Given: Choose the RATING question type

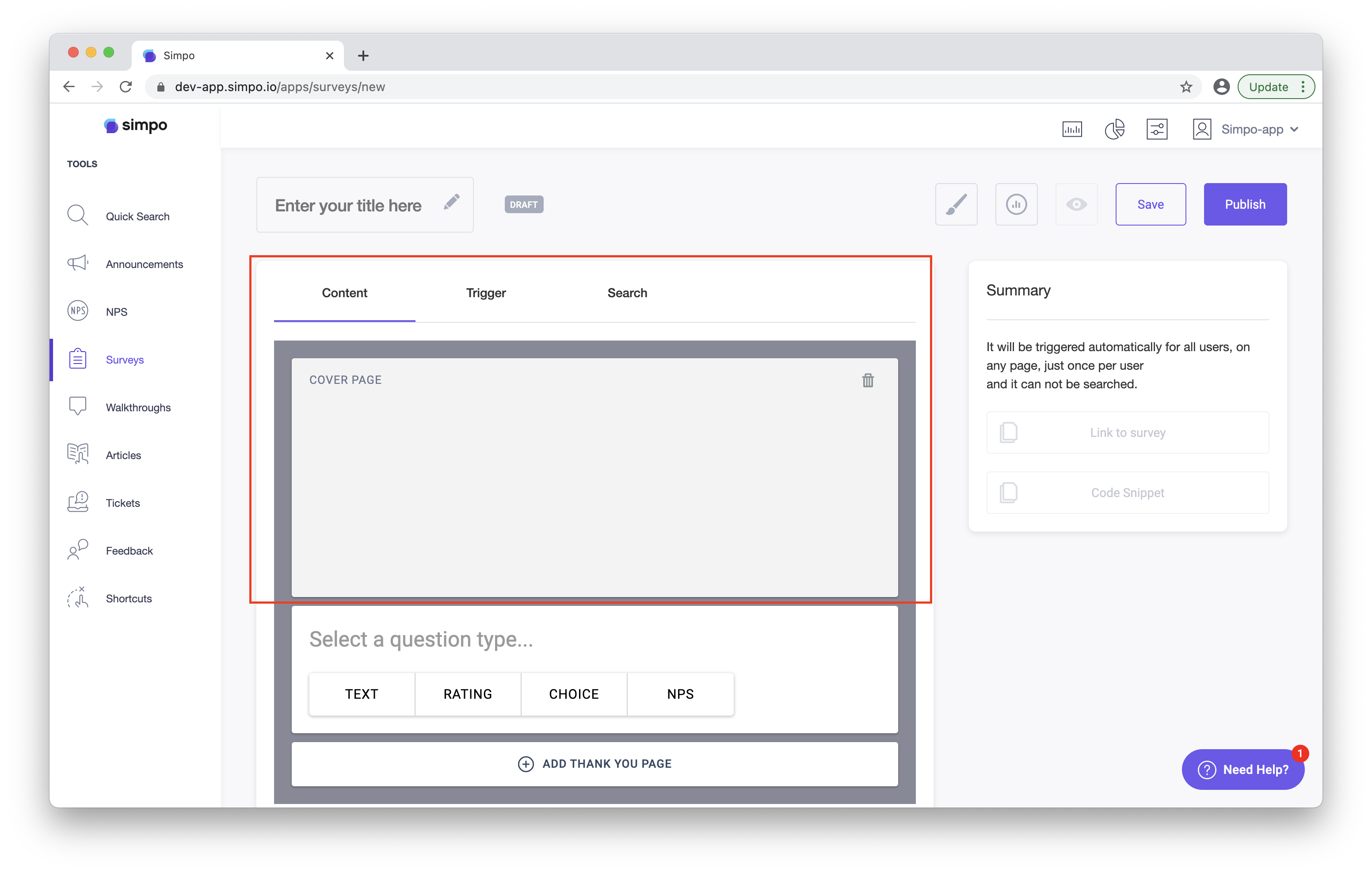Looking at the screenshot, I should pyautogui.click(x=468, y=693).
